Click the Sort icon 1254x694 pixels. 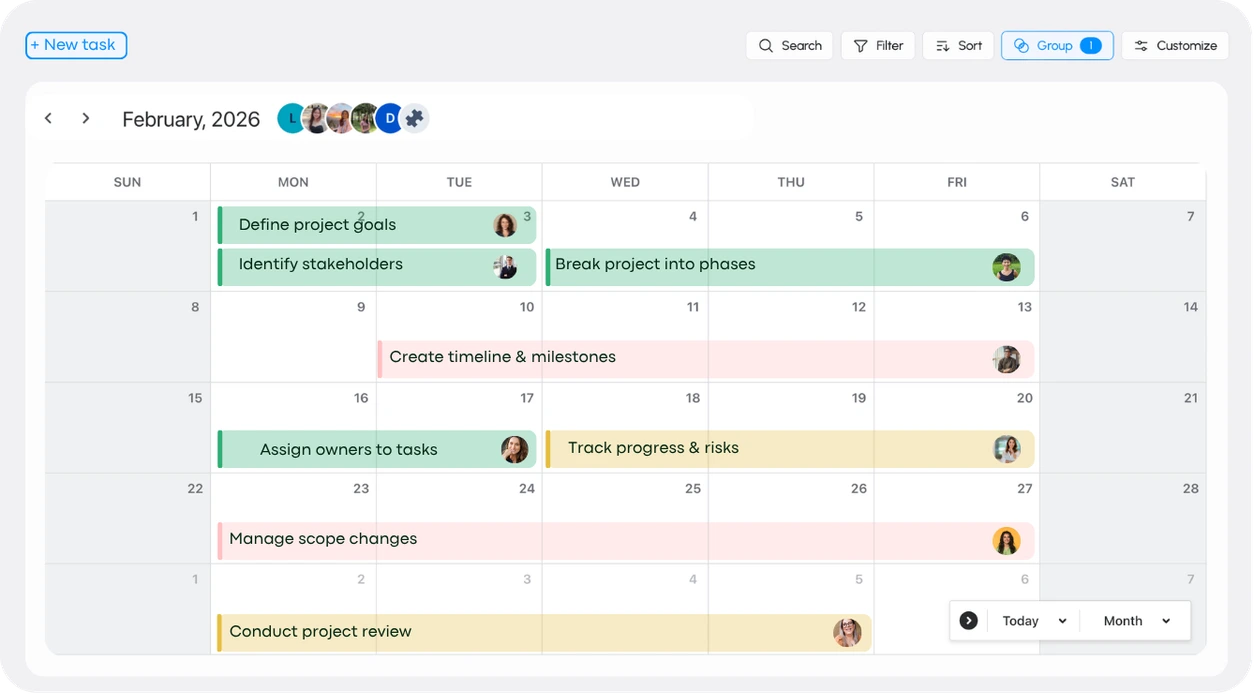point(941,45)
